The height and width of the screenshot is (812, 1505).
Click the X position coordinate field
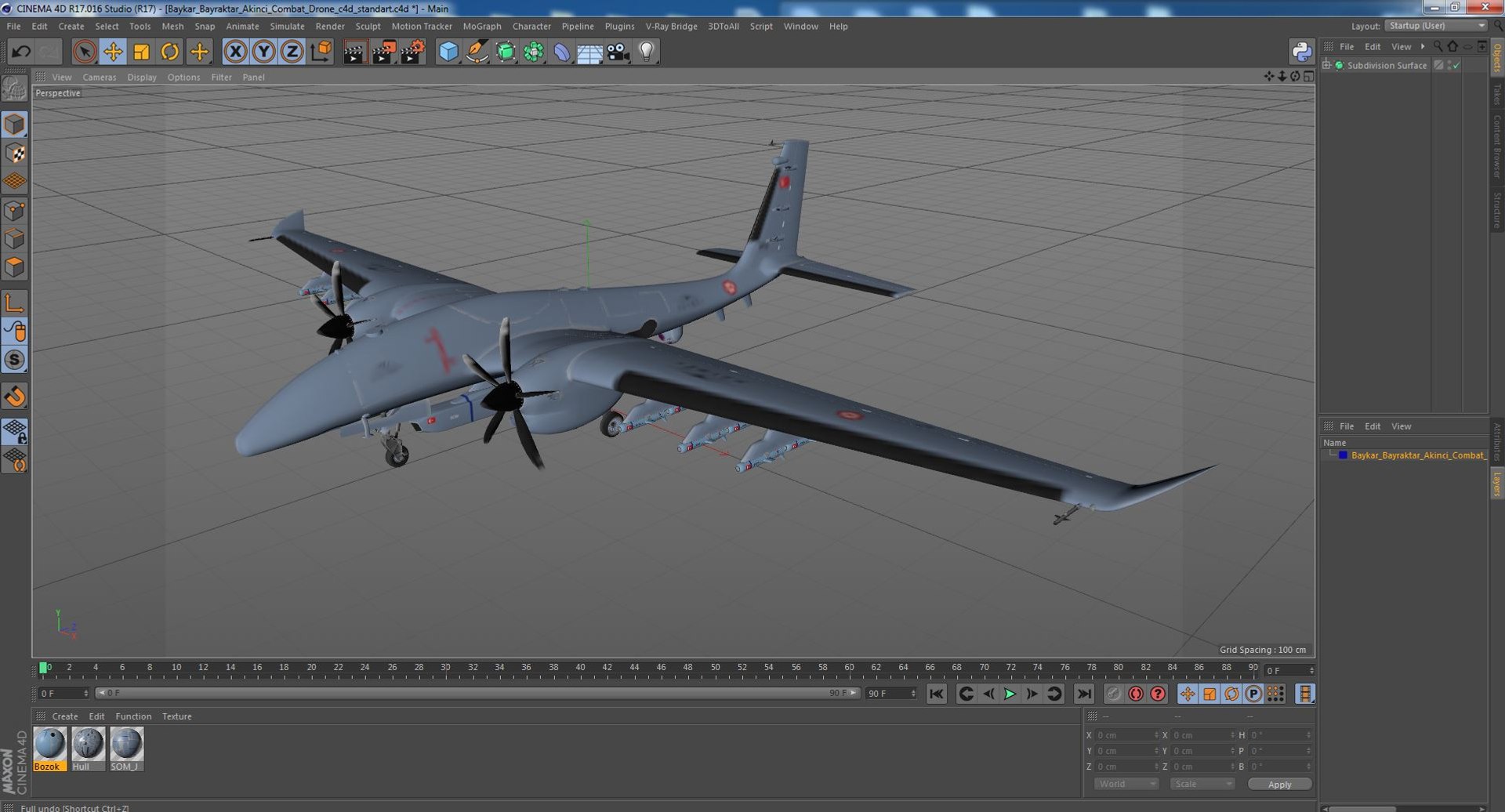pos(1126,735)
